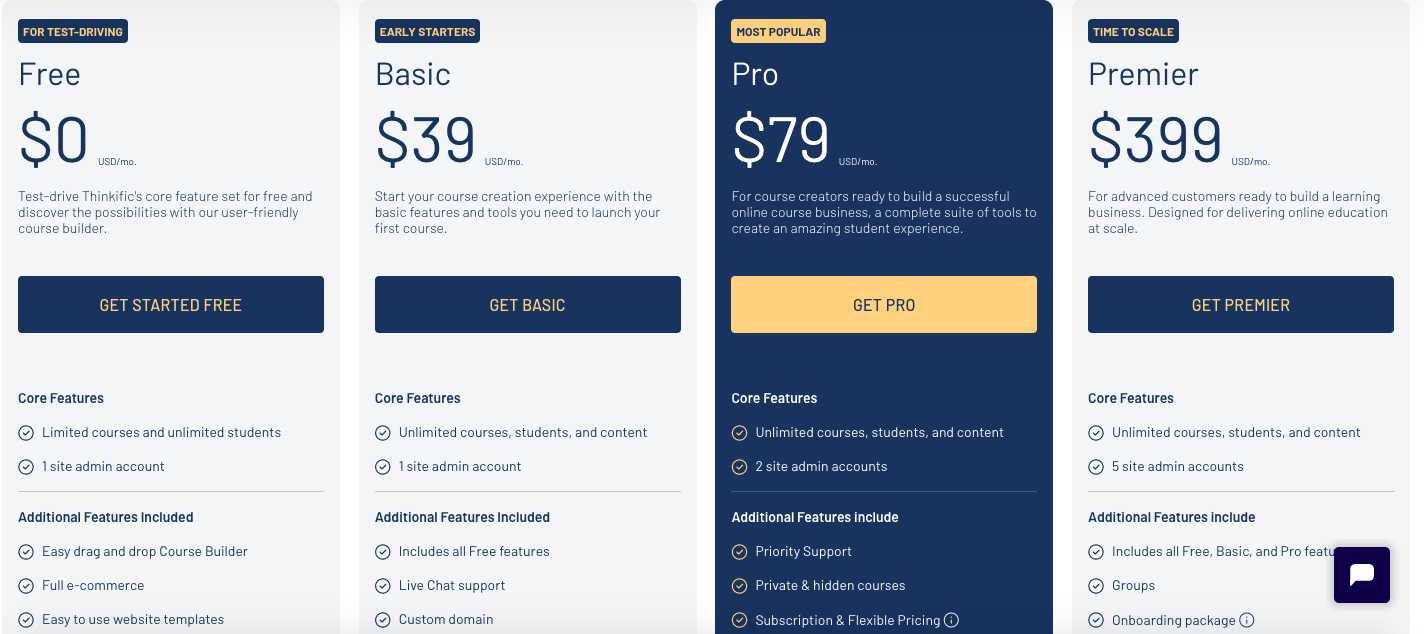Click the Most Popular badge on Pro

(778, 32)
